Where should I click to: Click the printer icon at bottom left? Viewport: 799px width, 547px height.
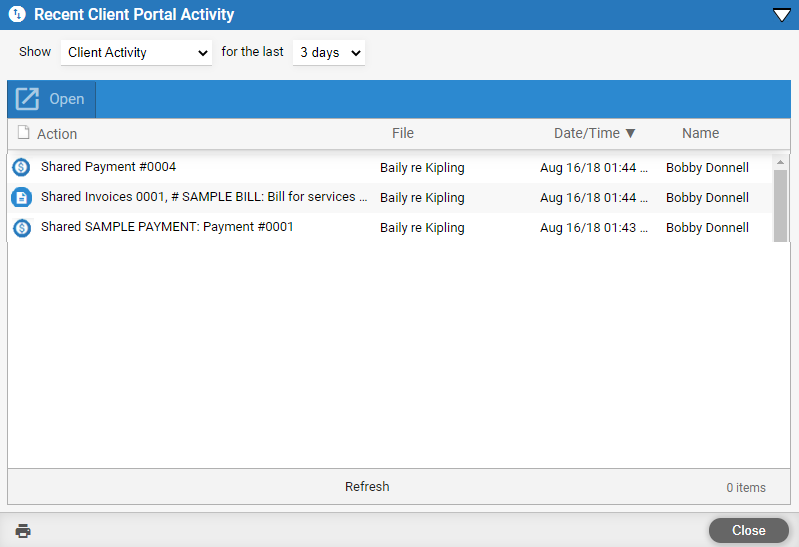pyautogui.click(x=23, y=531)
